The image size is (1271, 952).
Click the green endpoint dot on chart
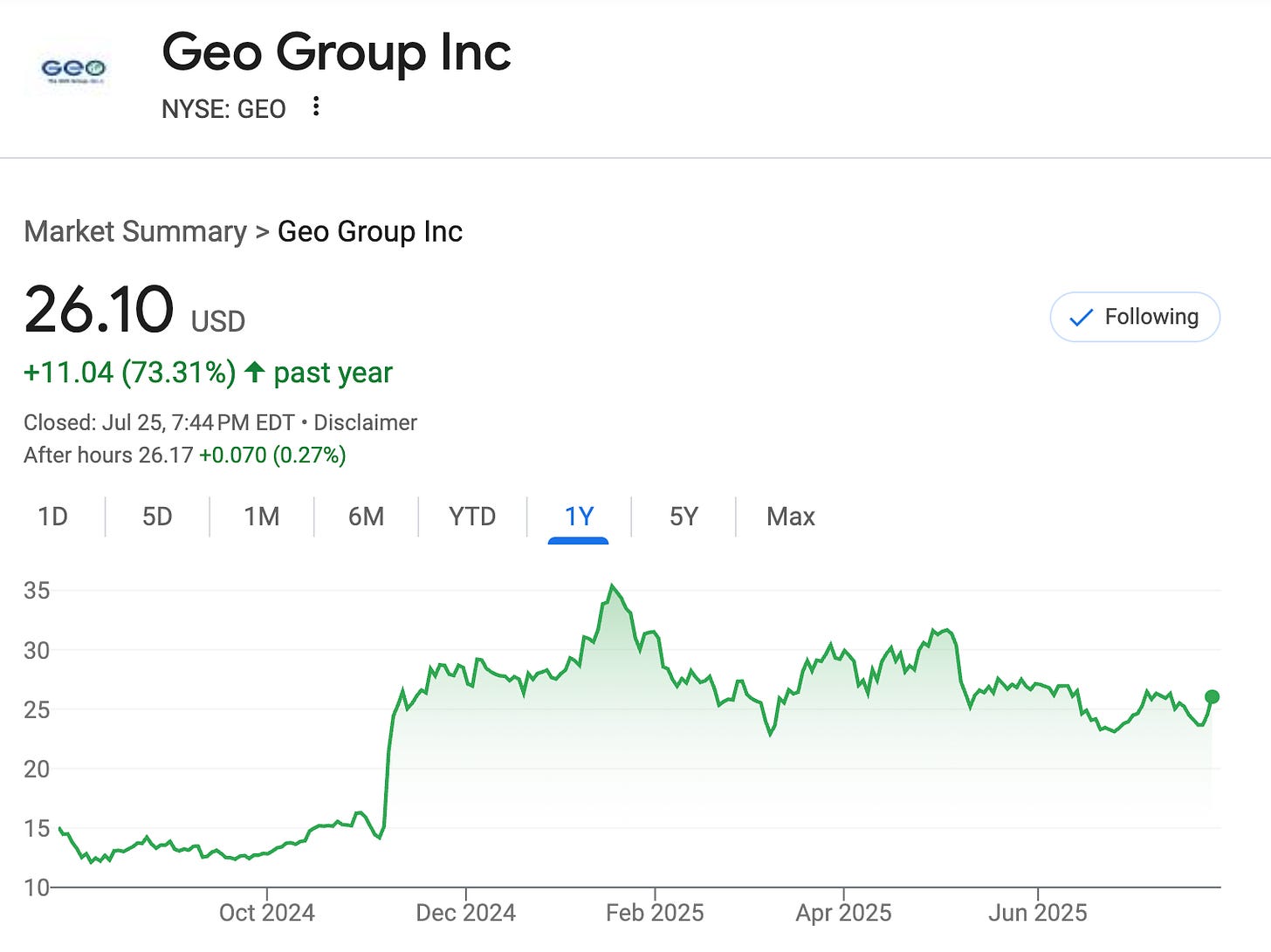coord(1212,696)
